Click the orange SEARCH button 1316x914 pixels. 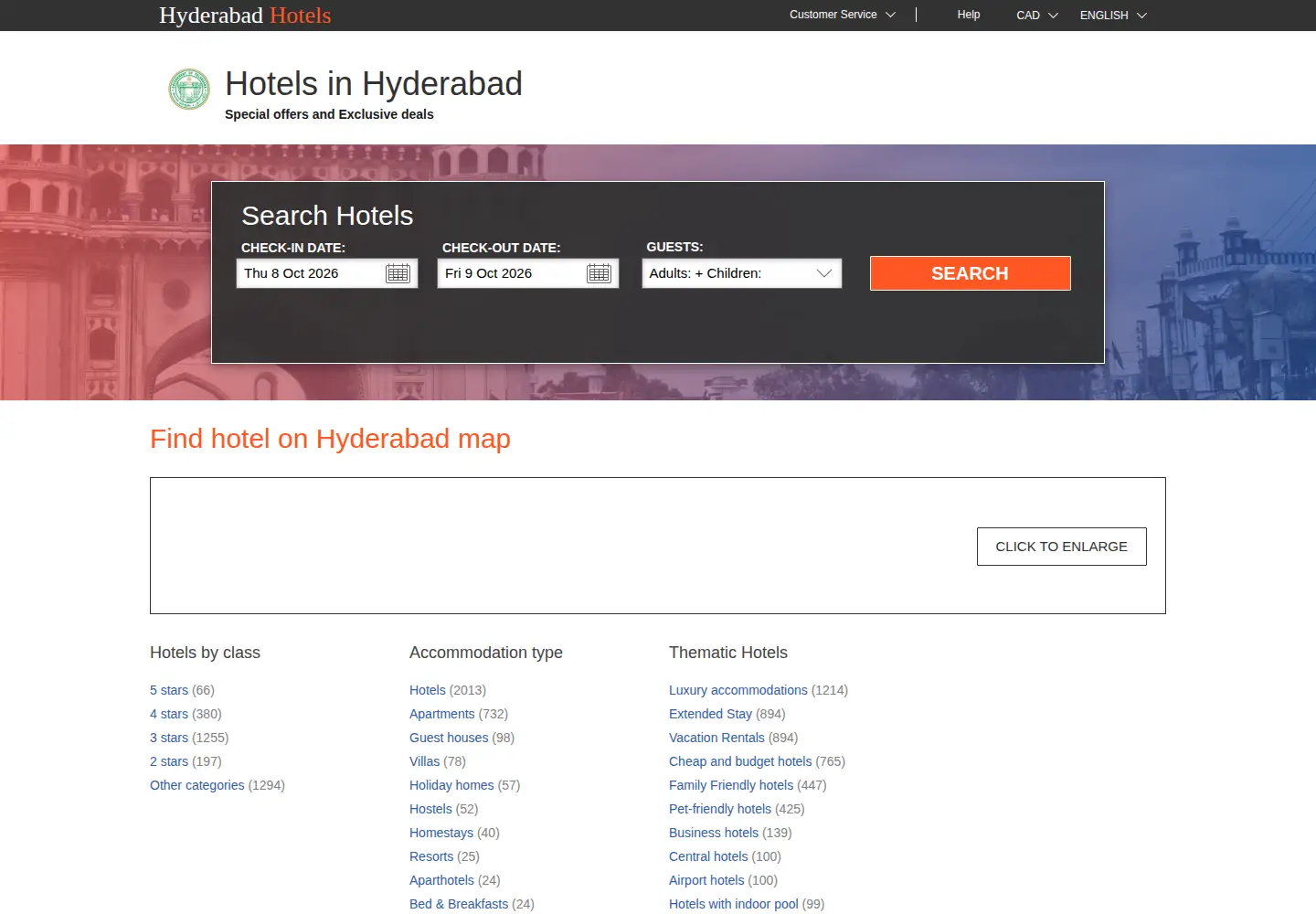(970, 273)
